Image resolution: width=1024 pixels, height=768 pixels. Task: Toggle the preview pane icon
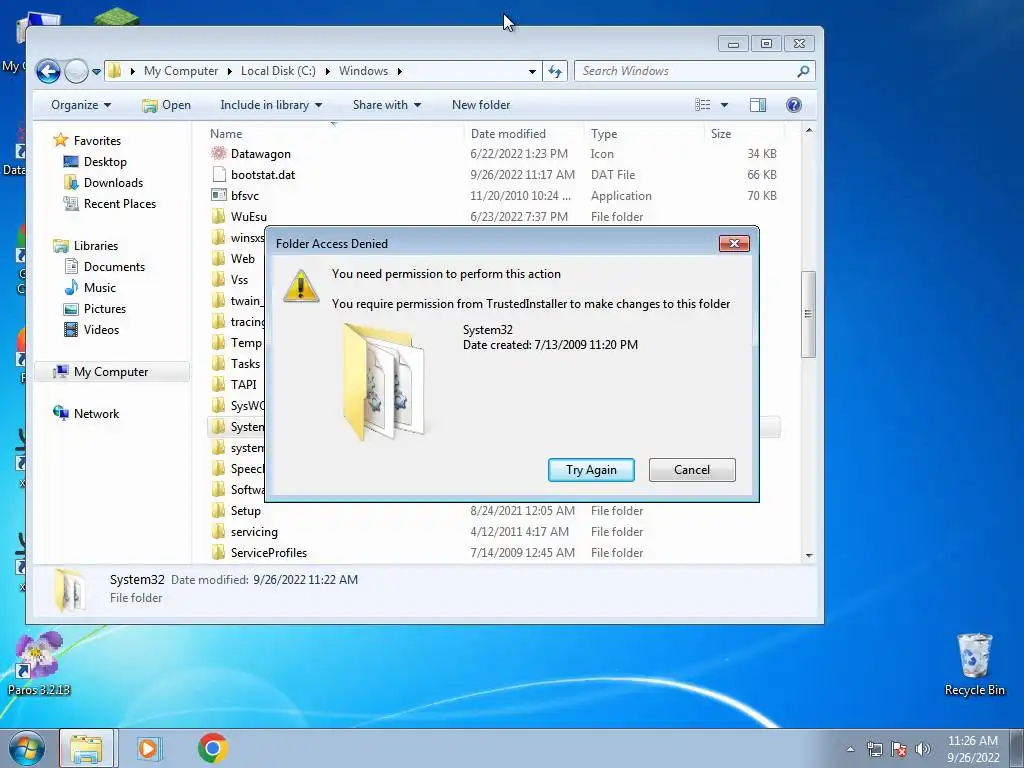758,105
